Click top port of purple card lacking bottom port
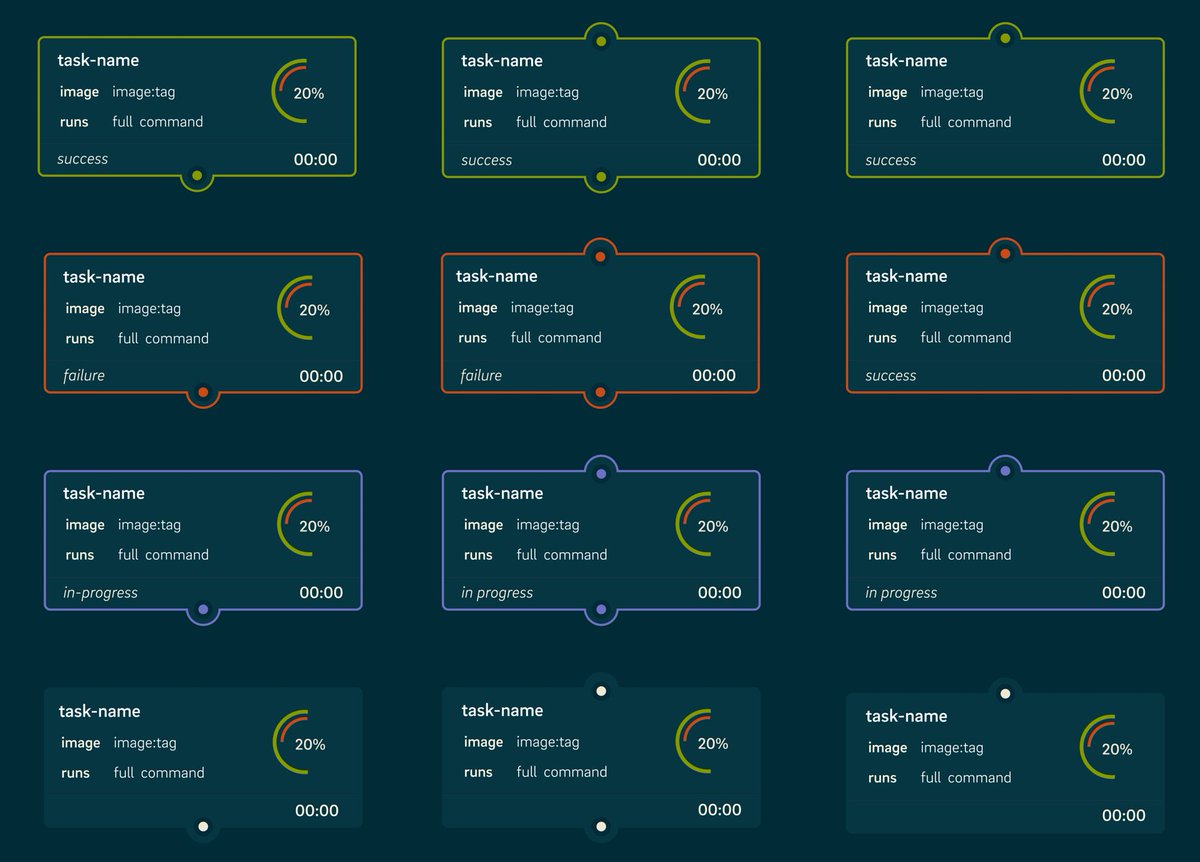 tap(1005, 470)
